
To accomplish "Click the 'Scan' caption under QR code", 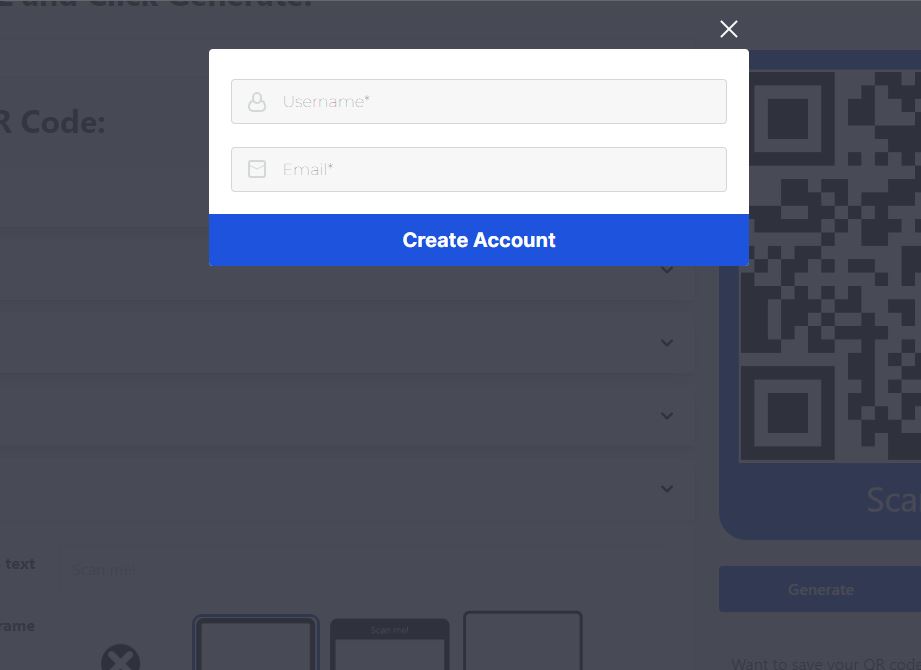I will click(x=893, y=500).
